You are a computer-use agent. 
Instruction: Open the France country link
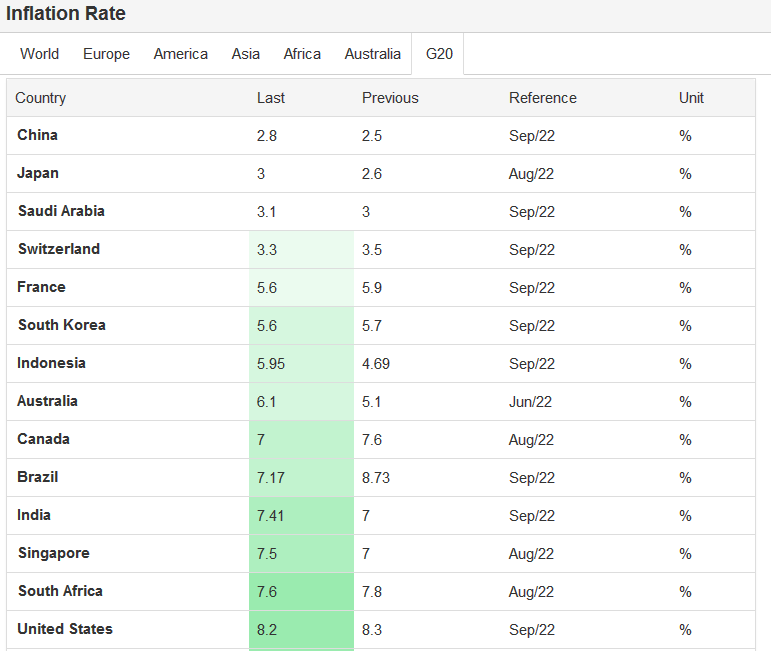click(x=41, y=287)
